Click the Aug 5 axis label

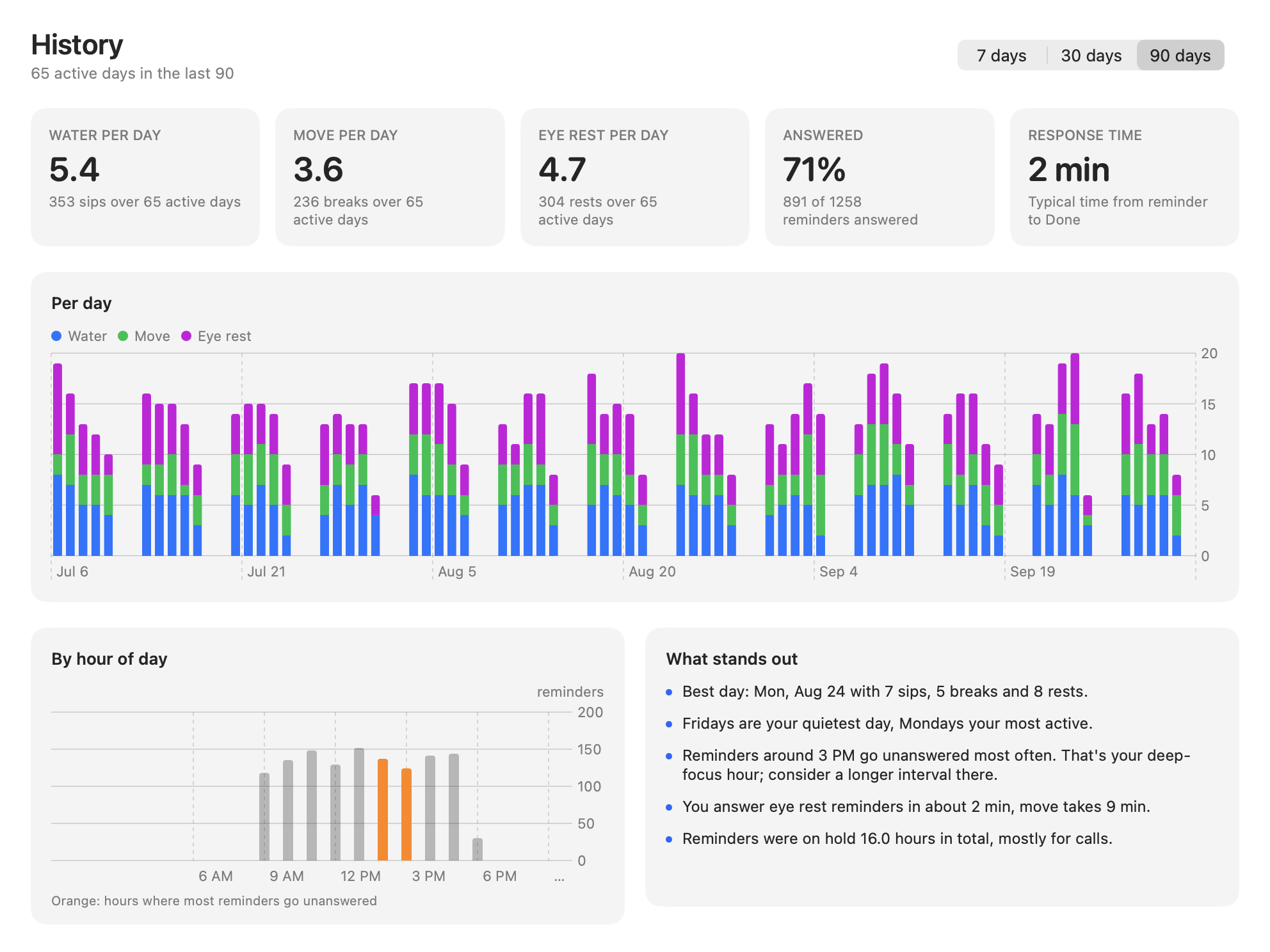point(457,571)
